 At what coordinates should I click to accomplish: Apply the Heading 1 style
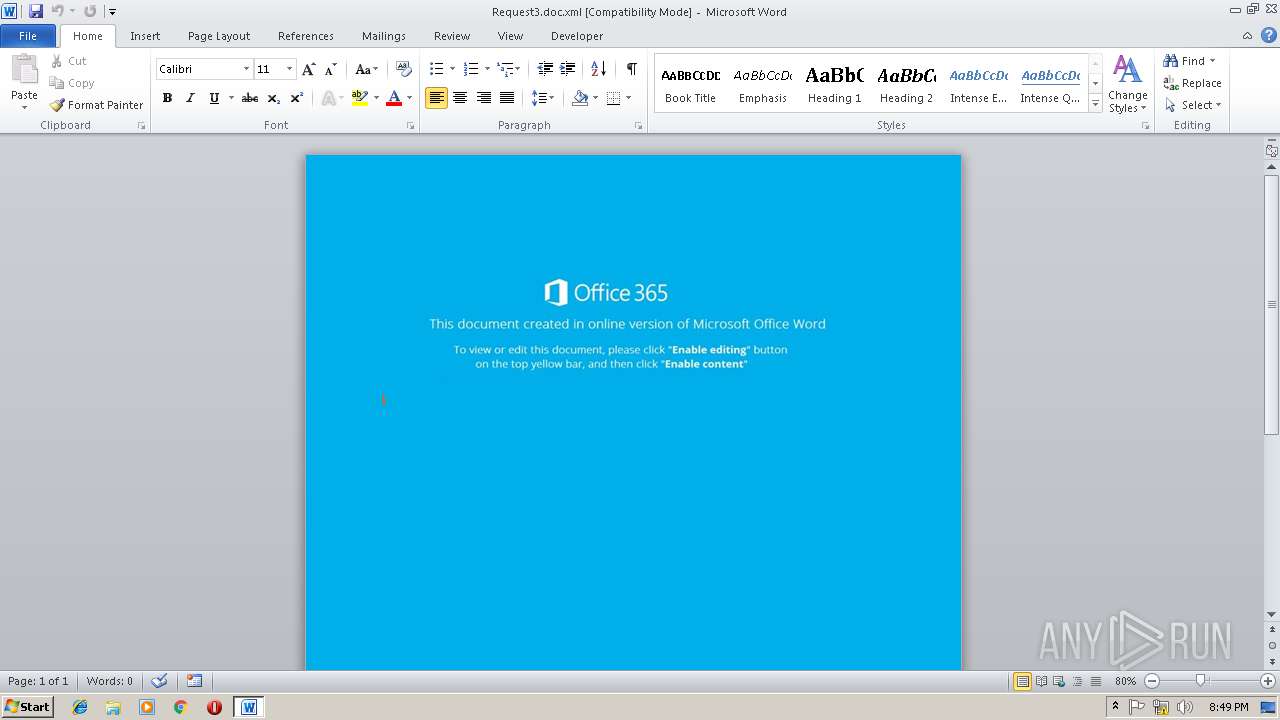coord(835,83)
